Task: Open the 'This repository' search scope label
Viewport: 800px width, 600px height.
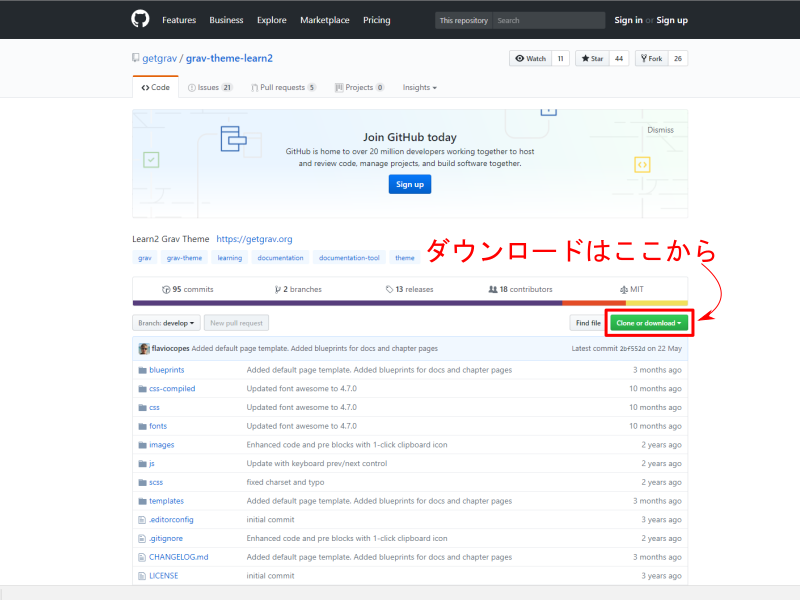Action: (464, 20)
